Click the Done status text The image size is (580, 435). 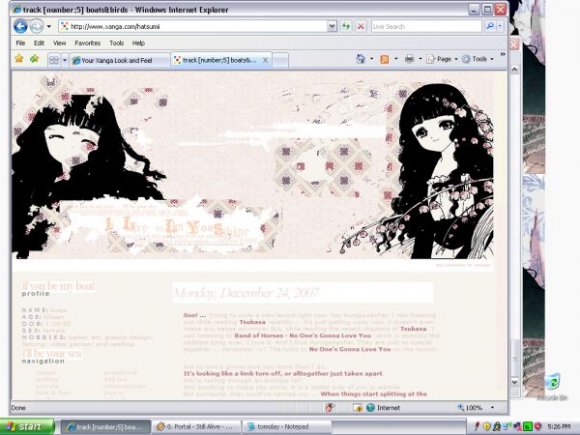tap(18, 408)
